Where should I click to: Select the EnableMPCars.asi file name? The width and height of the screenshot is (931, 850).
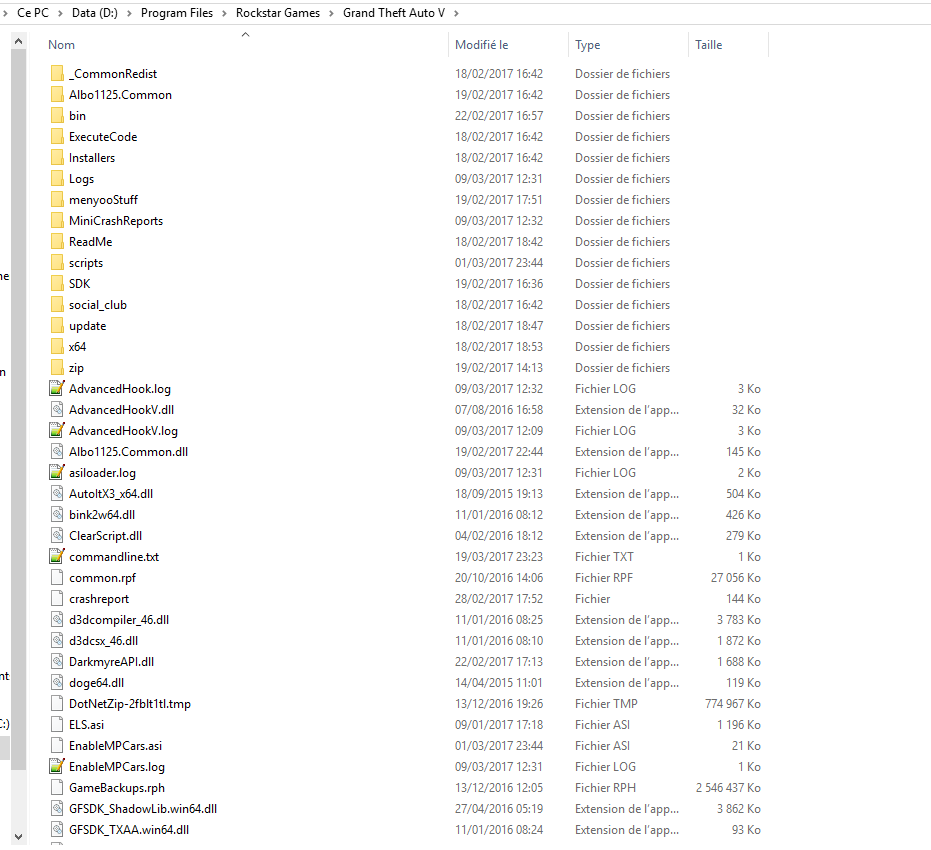[115, 746]
